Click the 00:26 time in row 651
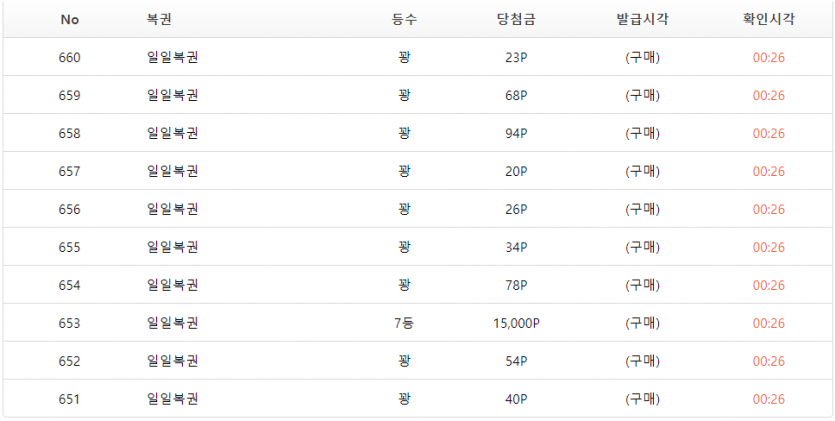This screenshot has width=835, height=421. click(x=769, y=399)
